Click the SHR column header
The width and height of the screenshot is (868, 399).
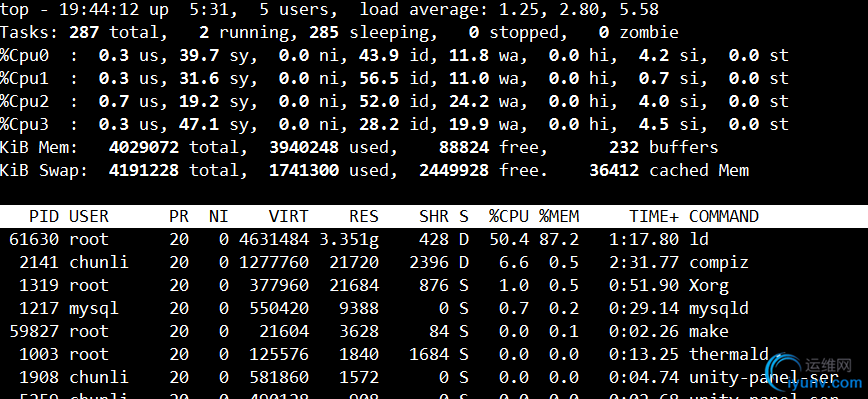(x=434, y=216)
